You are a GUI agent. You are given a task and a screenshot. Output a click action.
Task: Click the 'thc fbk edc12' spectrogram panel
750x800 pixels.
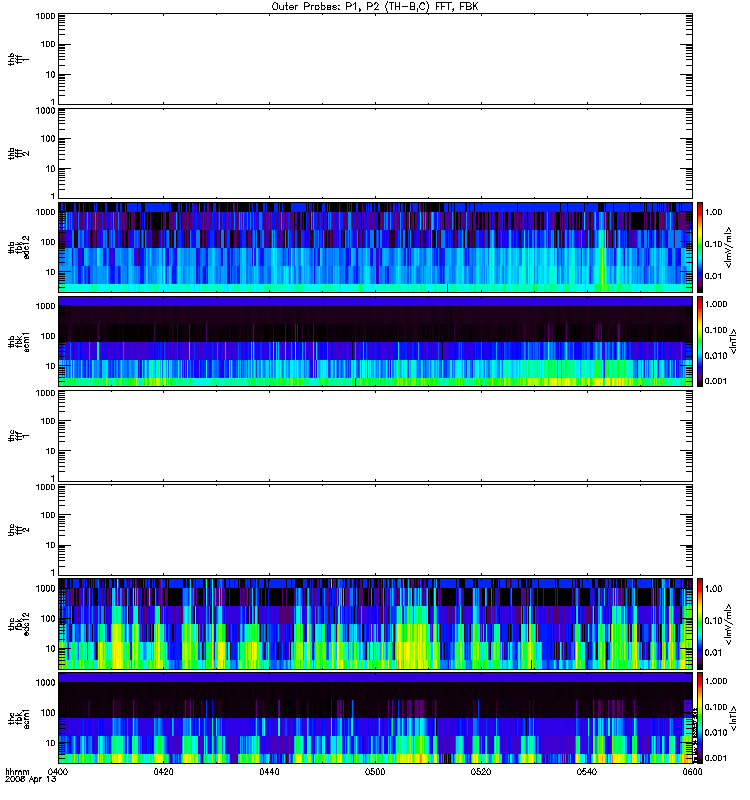(375, 624)
